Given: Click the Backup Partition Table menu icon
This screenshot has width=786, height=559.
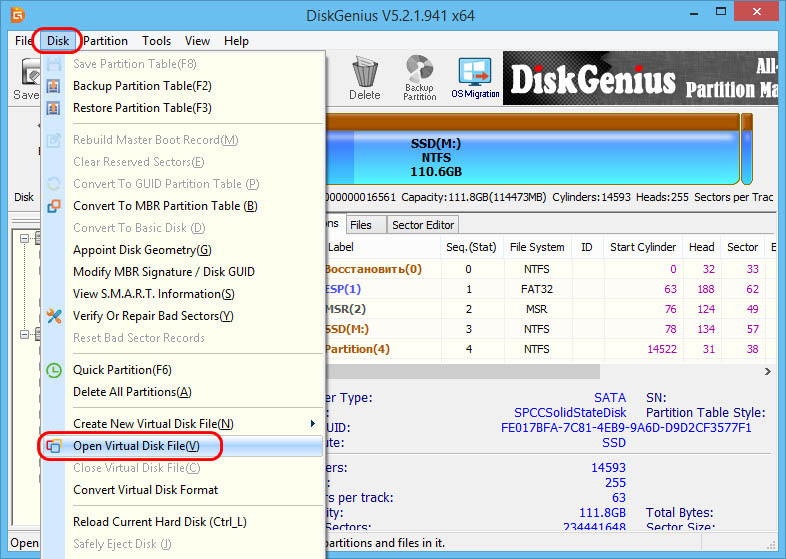Looking at the screenshot, I should pyautogui.click(x=54, y=86).
